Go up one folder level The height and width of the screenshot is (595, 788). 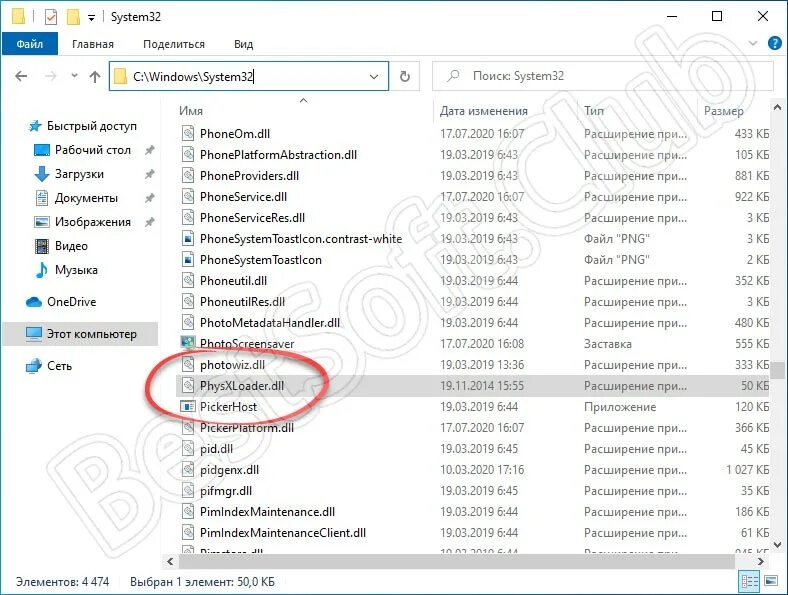(95, 76)
